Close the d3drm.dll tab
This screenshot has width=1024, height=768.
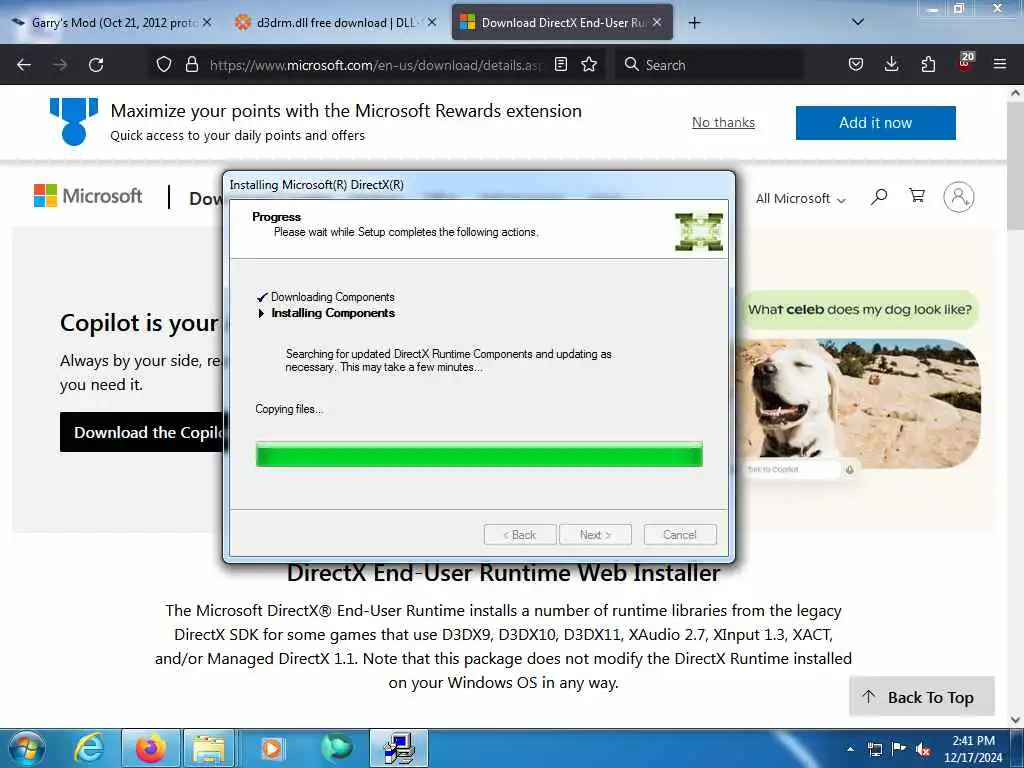(x=431, y=22)
